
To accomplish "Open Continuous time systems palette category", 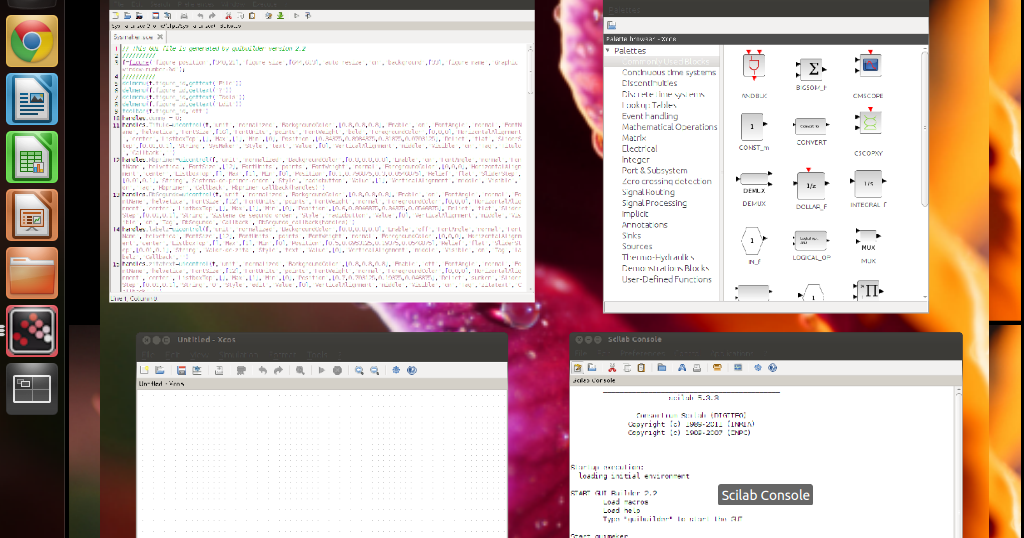I will point(669,72).
